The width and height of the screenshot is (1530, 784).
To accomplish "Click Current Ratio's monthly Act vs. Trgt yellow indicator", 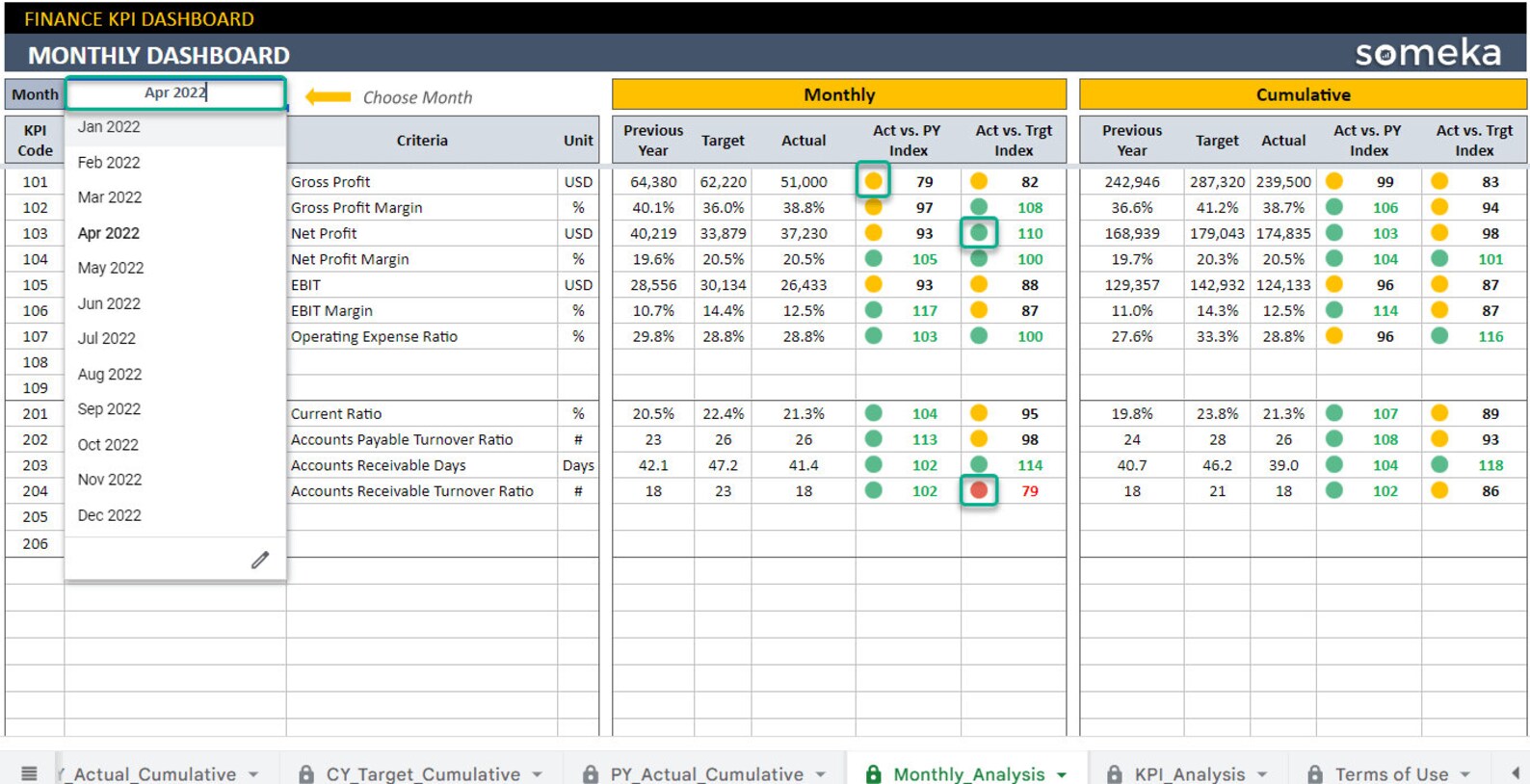I will pos(979,413).
